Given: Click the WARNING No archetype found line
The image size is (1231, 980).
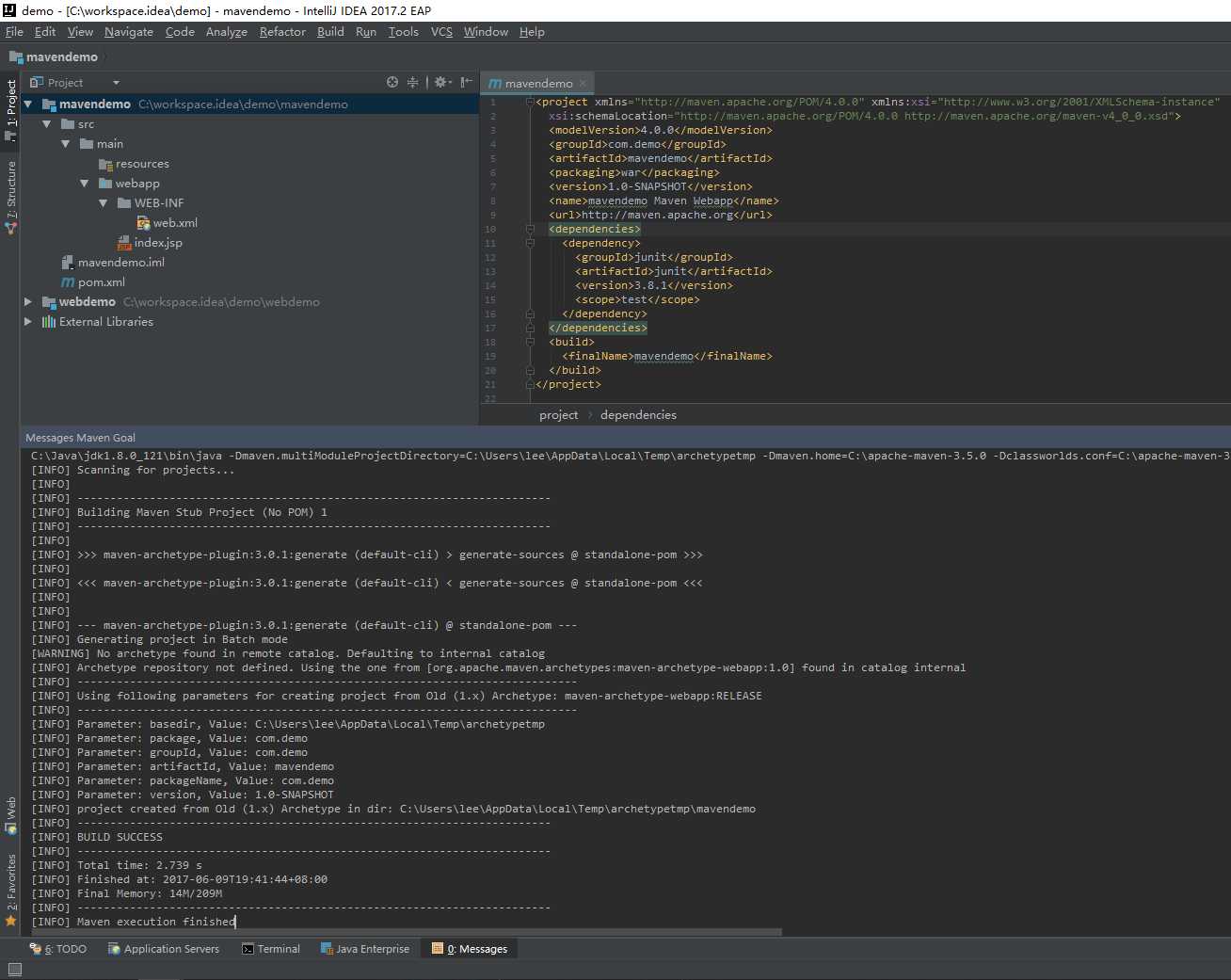Looking at the screenshot, I should click(288, 653).
